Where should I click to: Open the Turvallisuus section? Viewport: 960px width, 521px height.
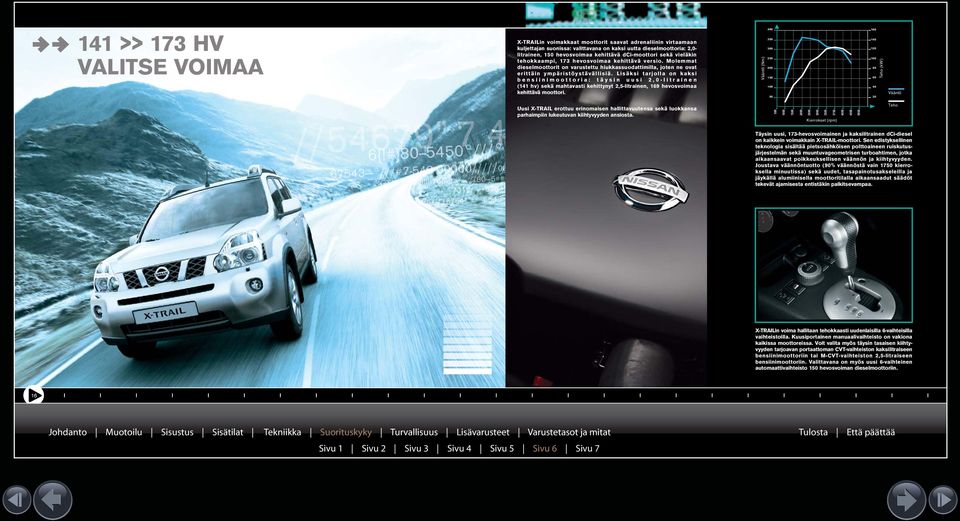(414, 432)
